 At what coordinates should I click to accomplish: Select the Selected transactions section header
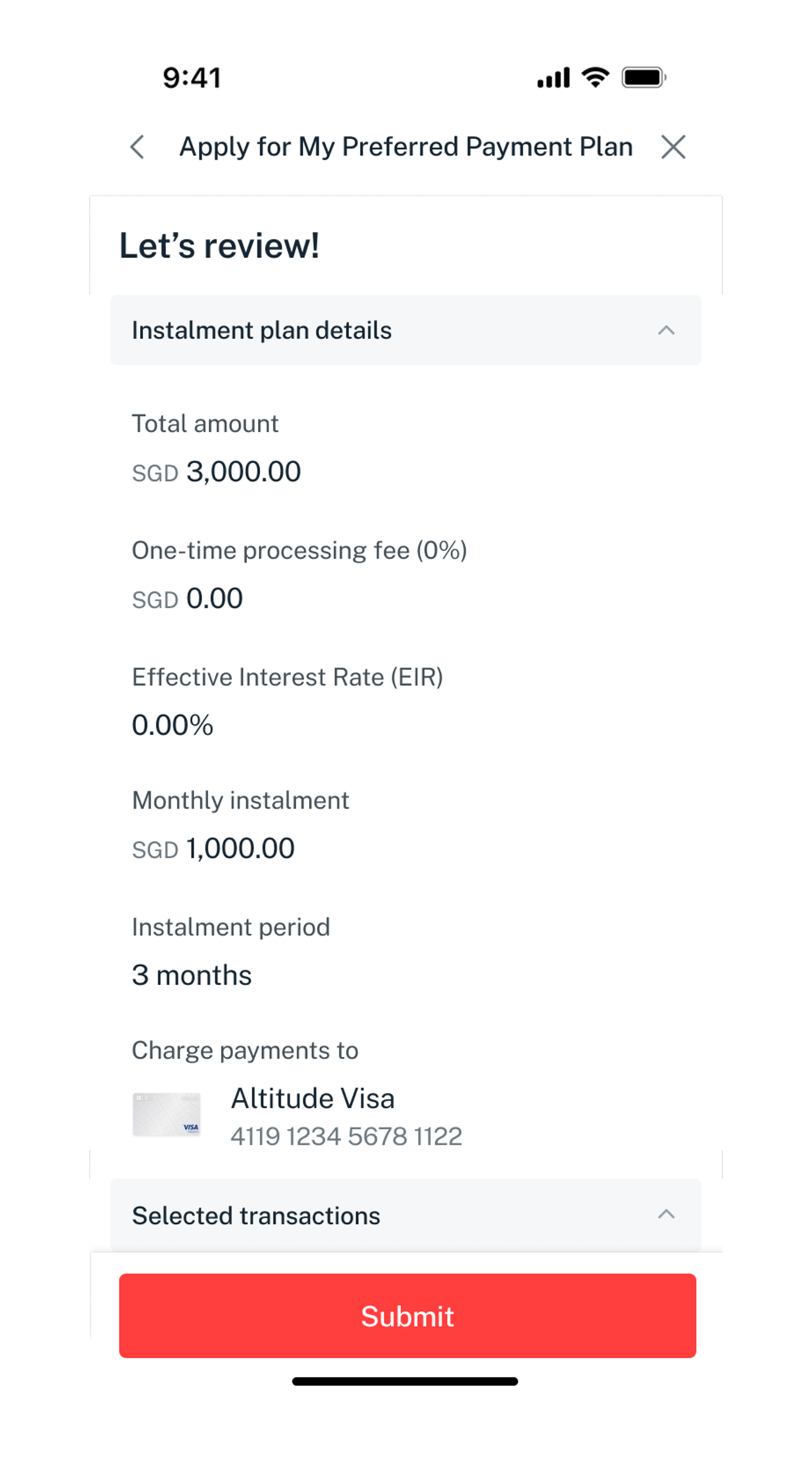pos(256,1216)
